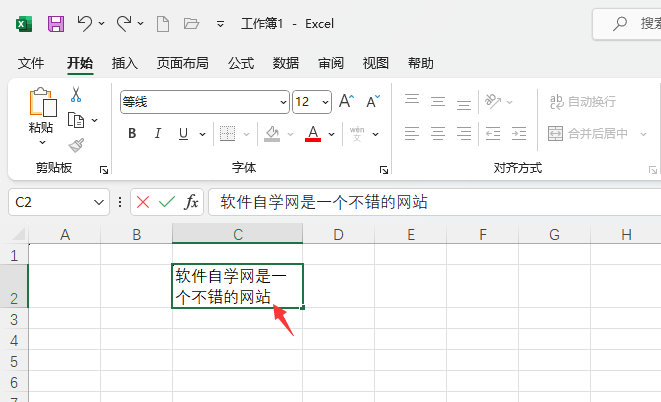
Task: Redo the last undone action
Action: tap(124, 24)
